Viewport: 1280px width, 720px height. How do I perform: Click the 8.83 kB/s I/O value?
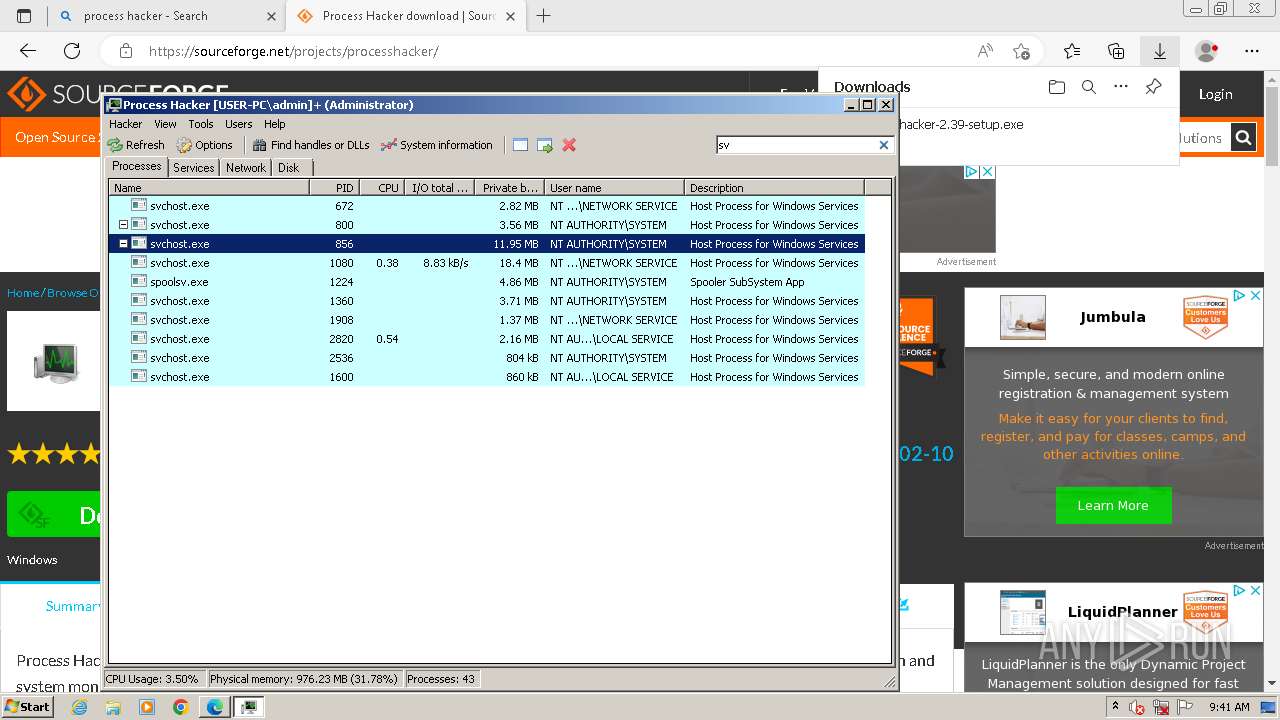(445, 263)
